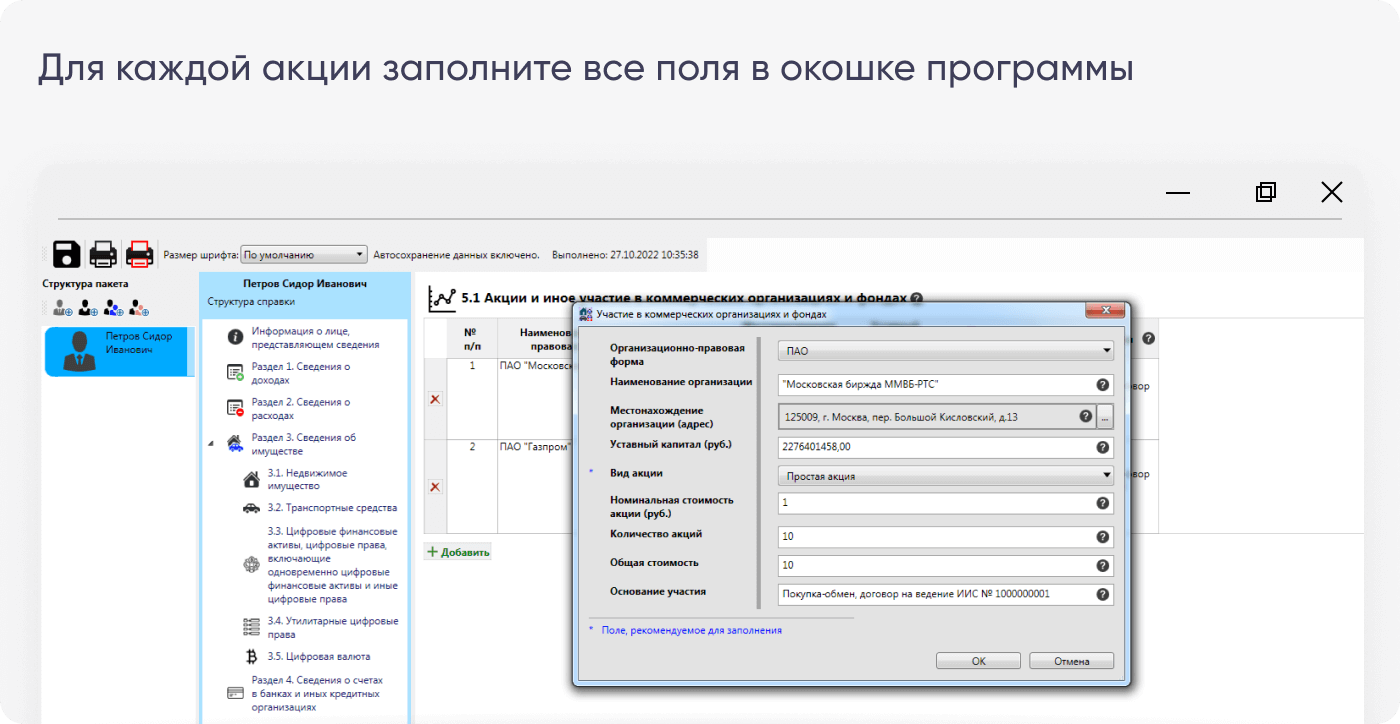The height and width of the screenshot is (724, 1400).
Task: Click the black printer icon
Action: pyautogui.click(x=103, y=254)
